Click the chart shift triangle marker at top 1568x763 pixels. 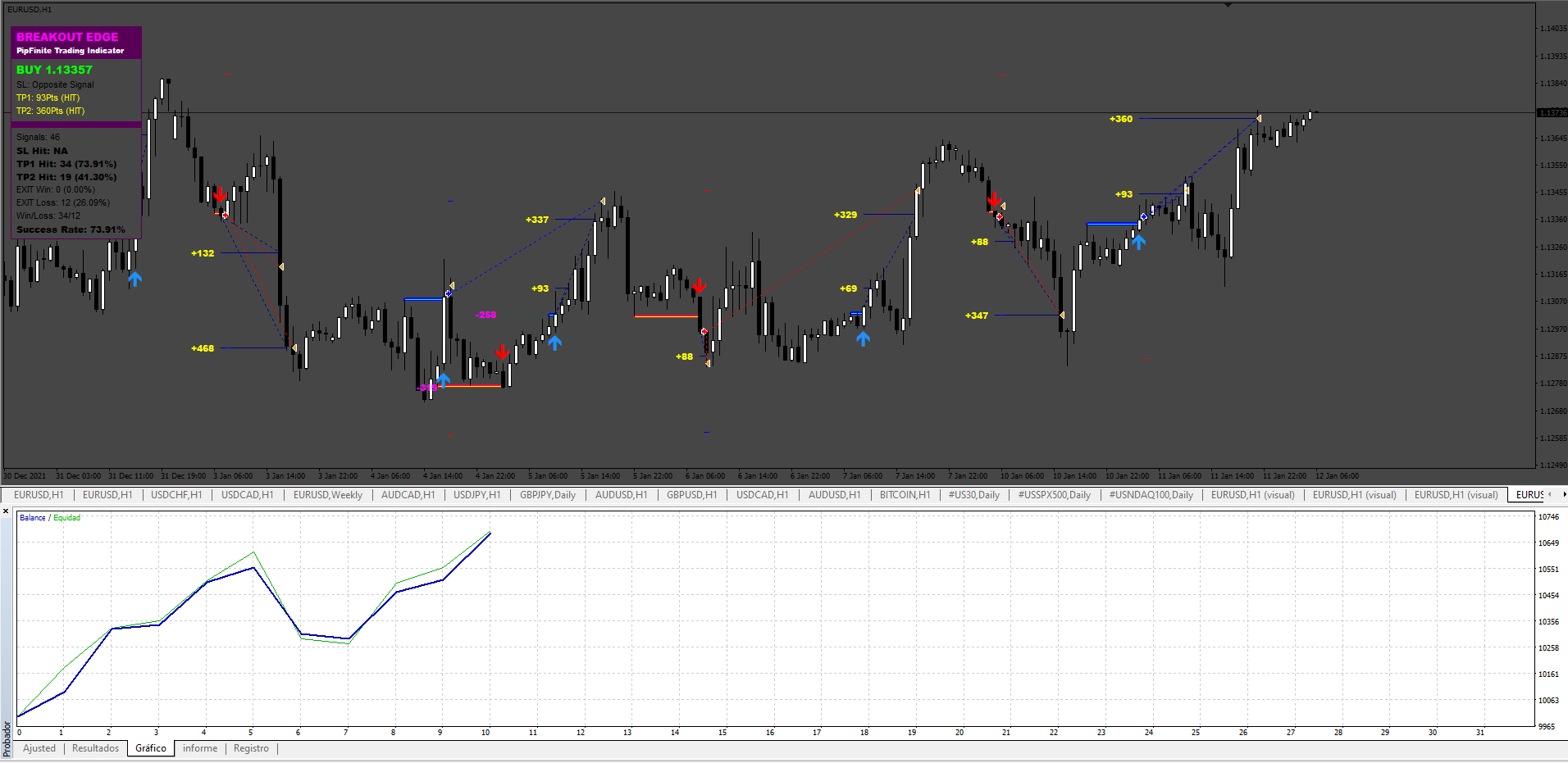(x=1228, y=5)
